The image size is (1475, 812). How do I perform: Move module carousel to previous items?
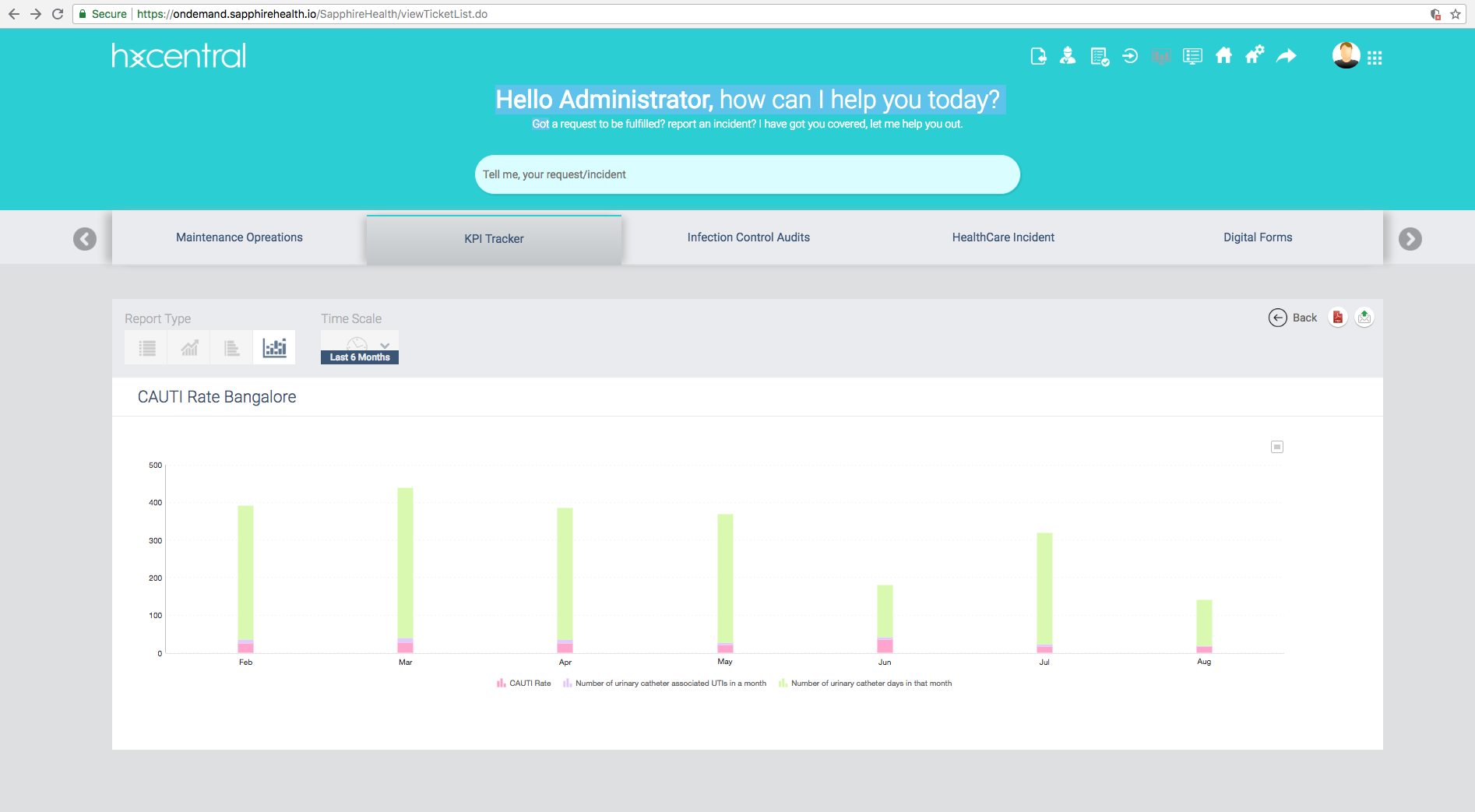(x=85, y=239)
